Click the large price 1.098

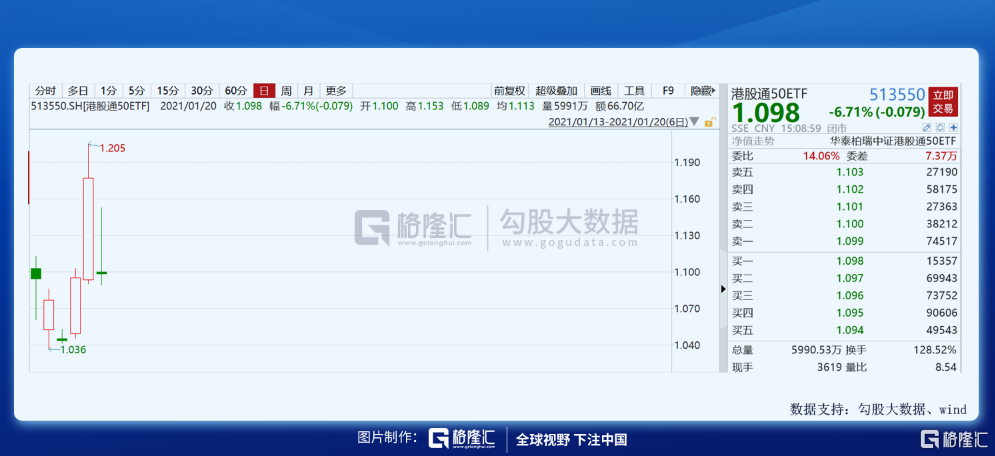(x=767, y=113)
